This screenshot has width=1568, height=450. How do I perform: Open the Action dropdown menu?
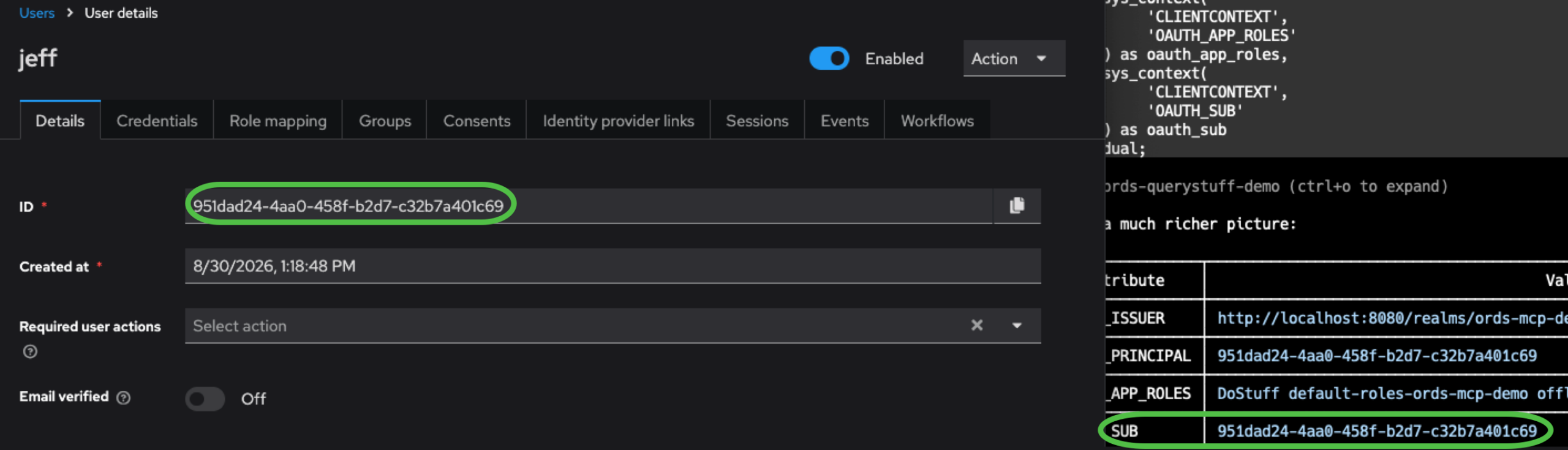point(1014,59)
